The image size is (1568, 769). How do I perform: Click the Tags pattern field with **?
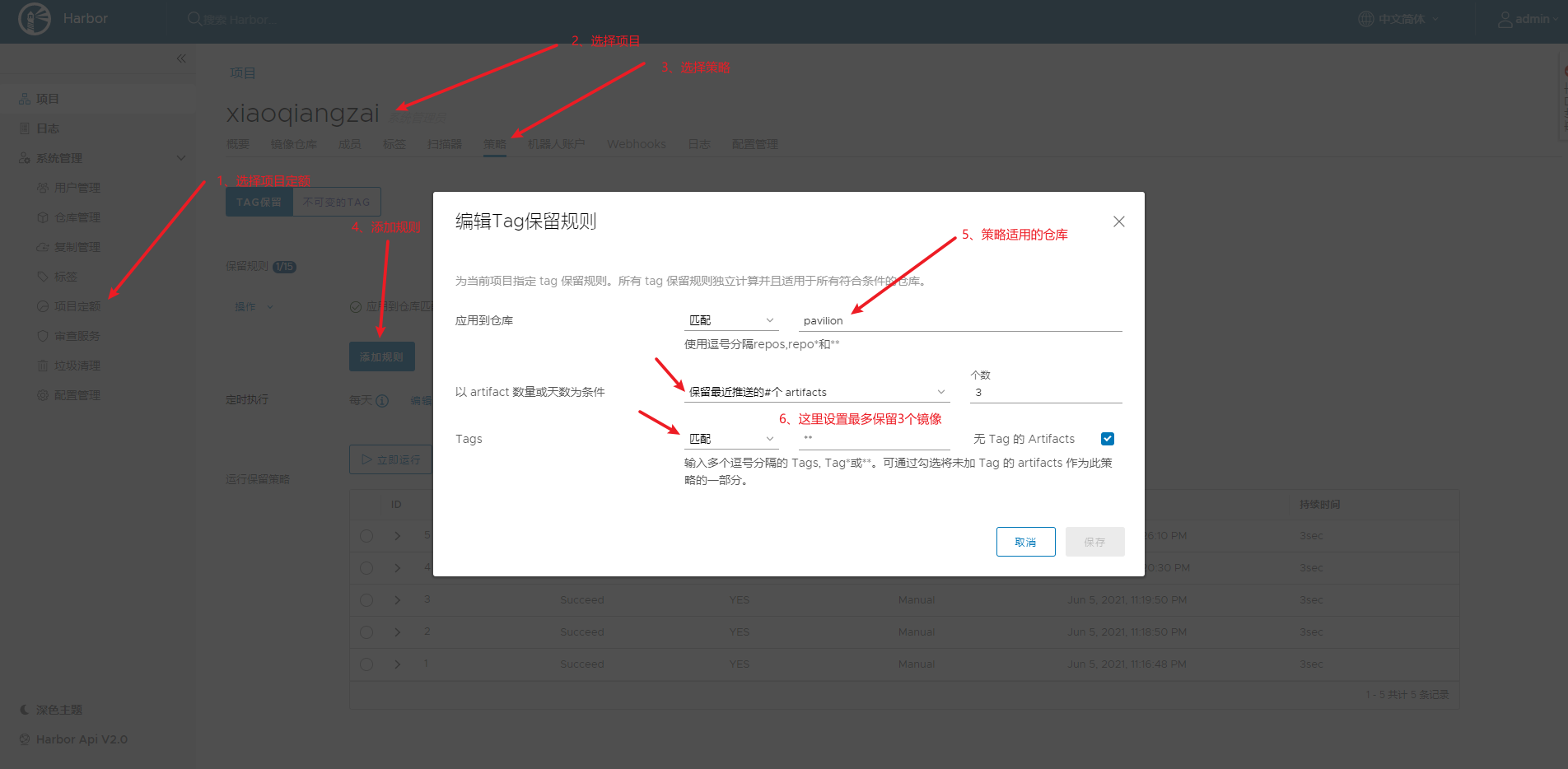pyautogui.click(x=875, y=439)
